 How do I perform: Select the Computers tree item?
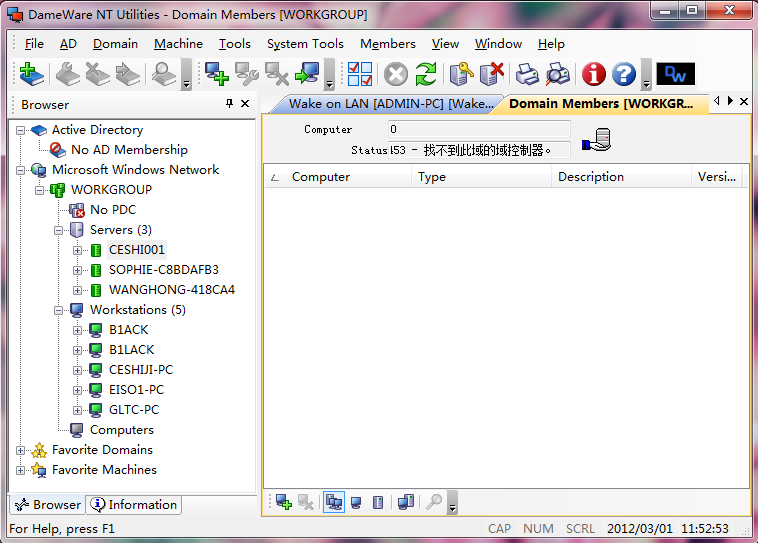[122, 430]
